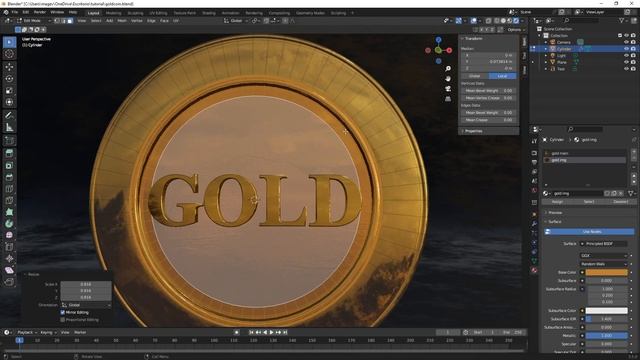This screenshot has height=360, width=640.
Task: Click the pan hand viewport icon
Action: coord(448,79)
